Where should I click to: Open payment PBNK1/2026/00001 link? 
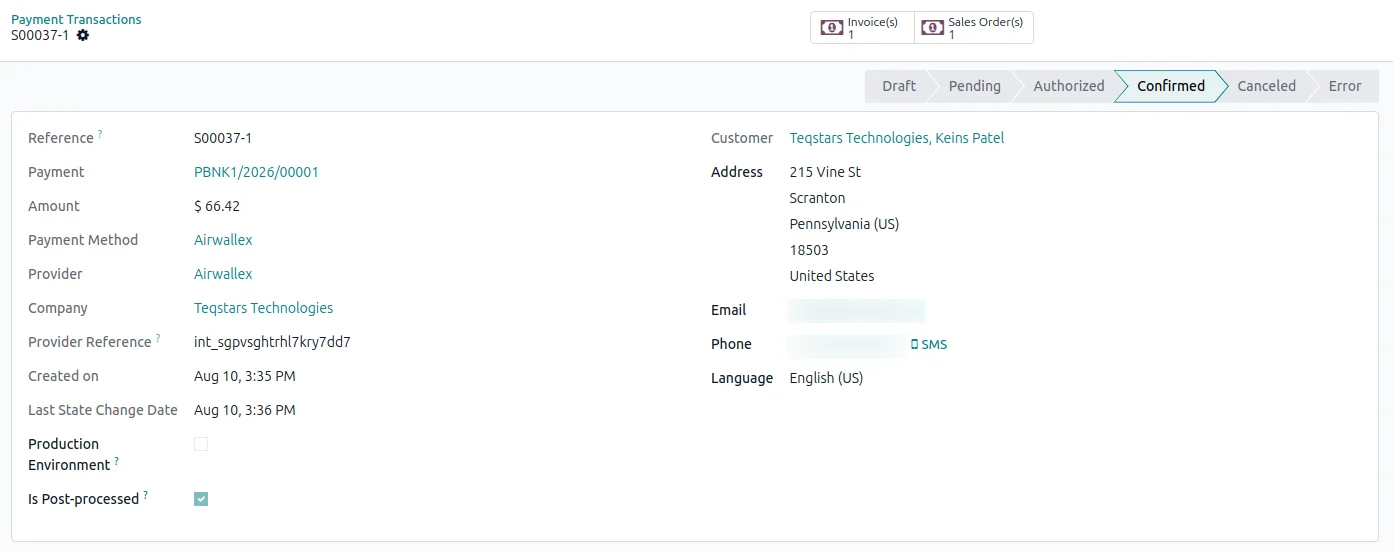(x=256, y=172)
